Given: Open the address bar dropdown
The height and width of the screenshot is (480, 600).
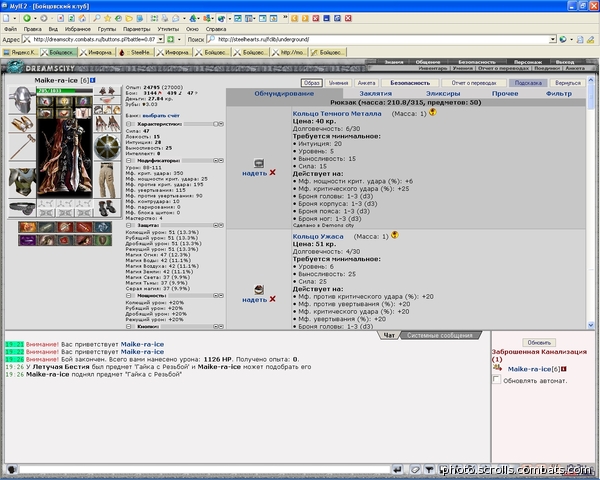Looking at the screenshot, I should tap(161, 39).
